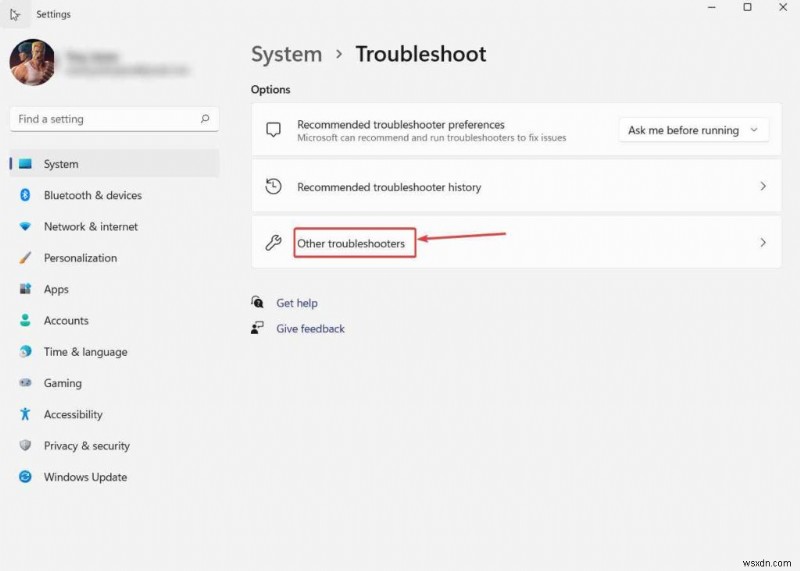This screenshot has height=571, width=800.
Task: Go to Gaming settings
Action: (114, 383)
